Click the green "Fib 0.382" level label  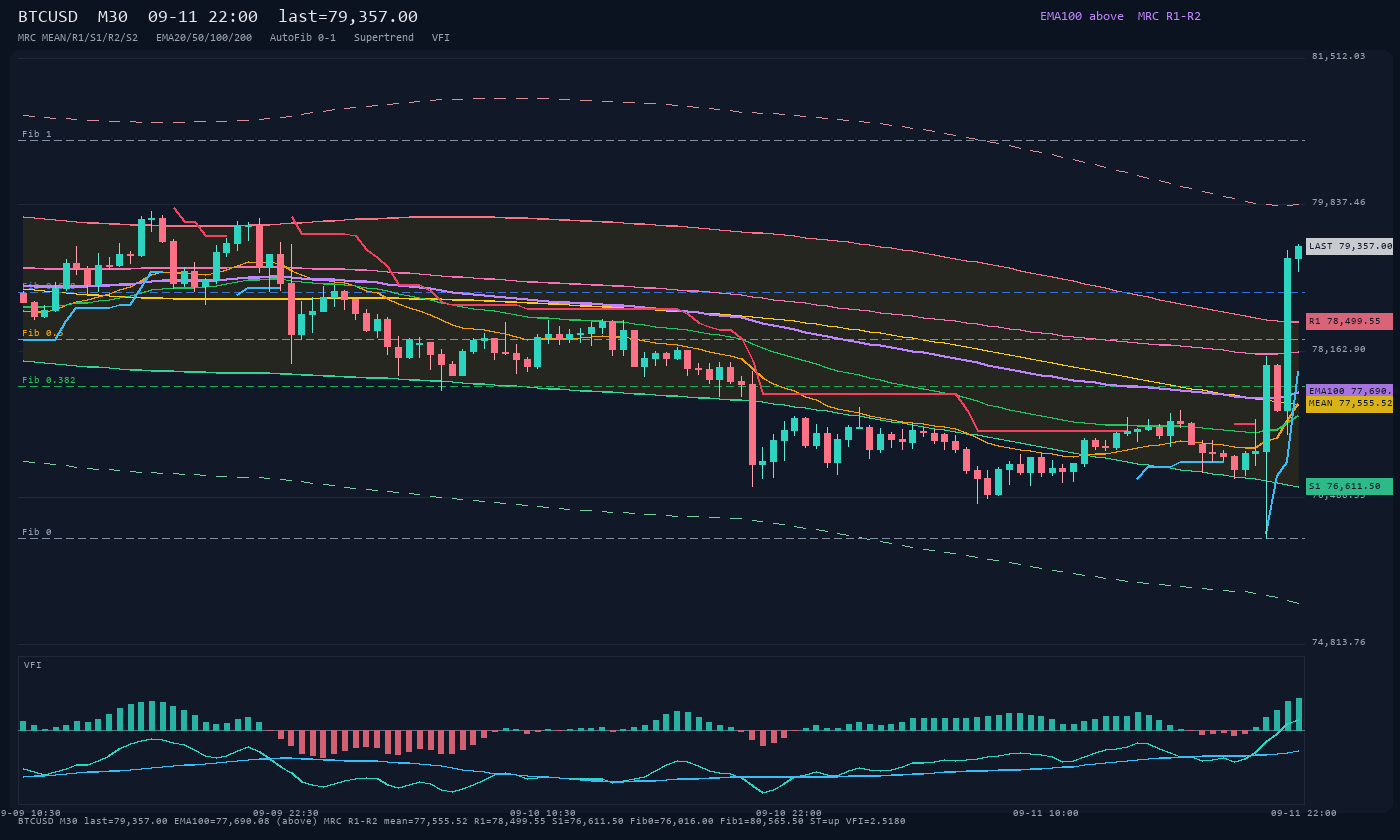49,380
